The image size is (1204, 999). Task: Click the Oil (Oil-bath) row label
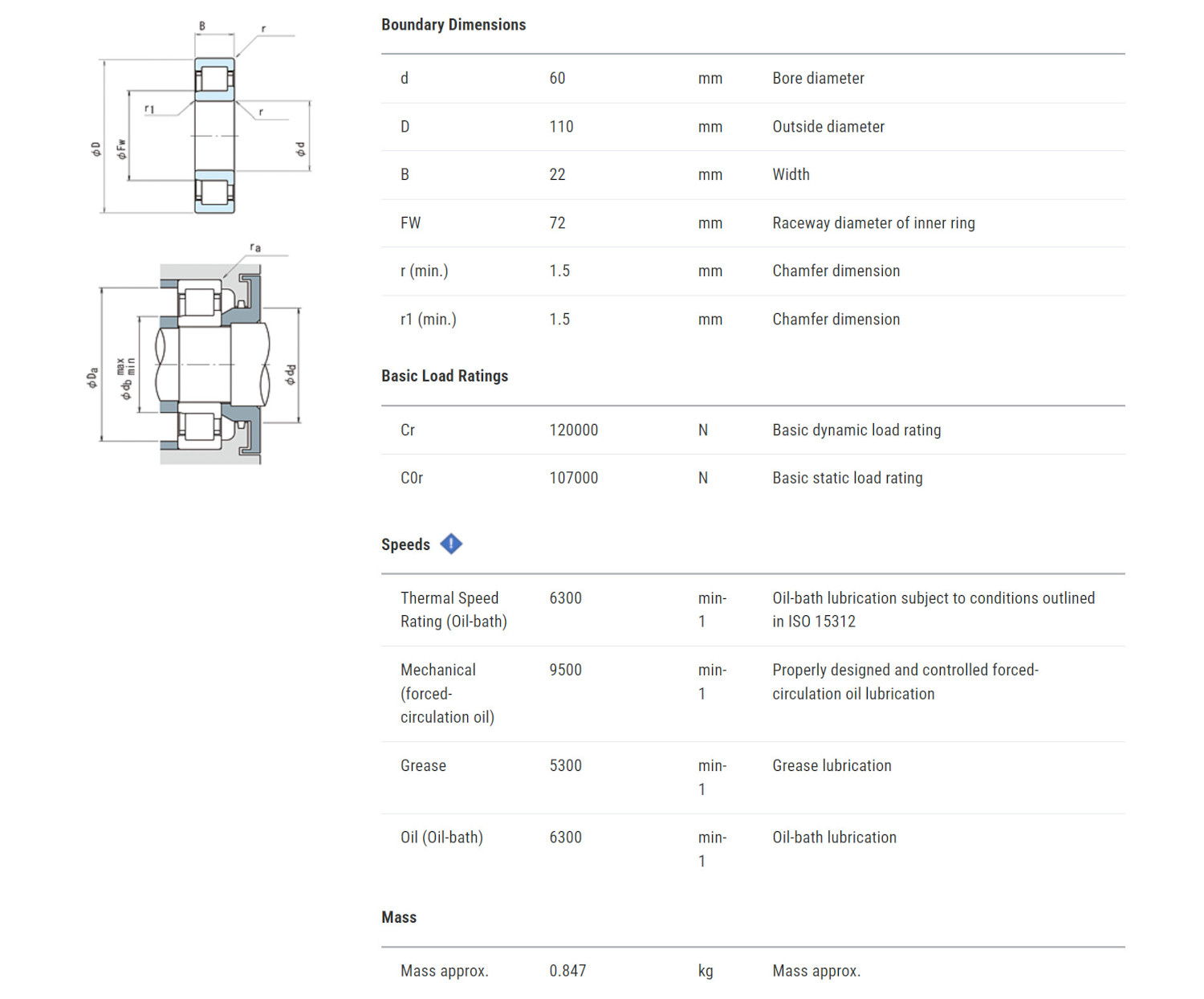point(441,838)
